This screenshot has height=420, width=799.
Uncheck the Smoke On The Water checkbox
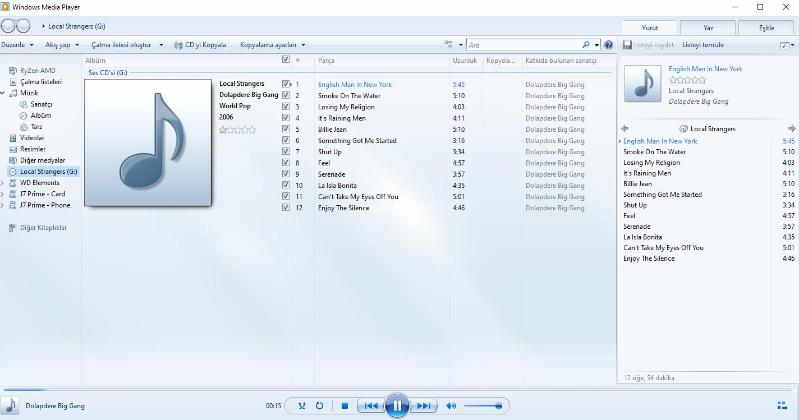tap(286, 95)
